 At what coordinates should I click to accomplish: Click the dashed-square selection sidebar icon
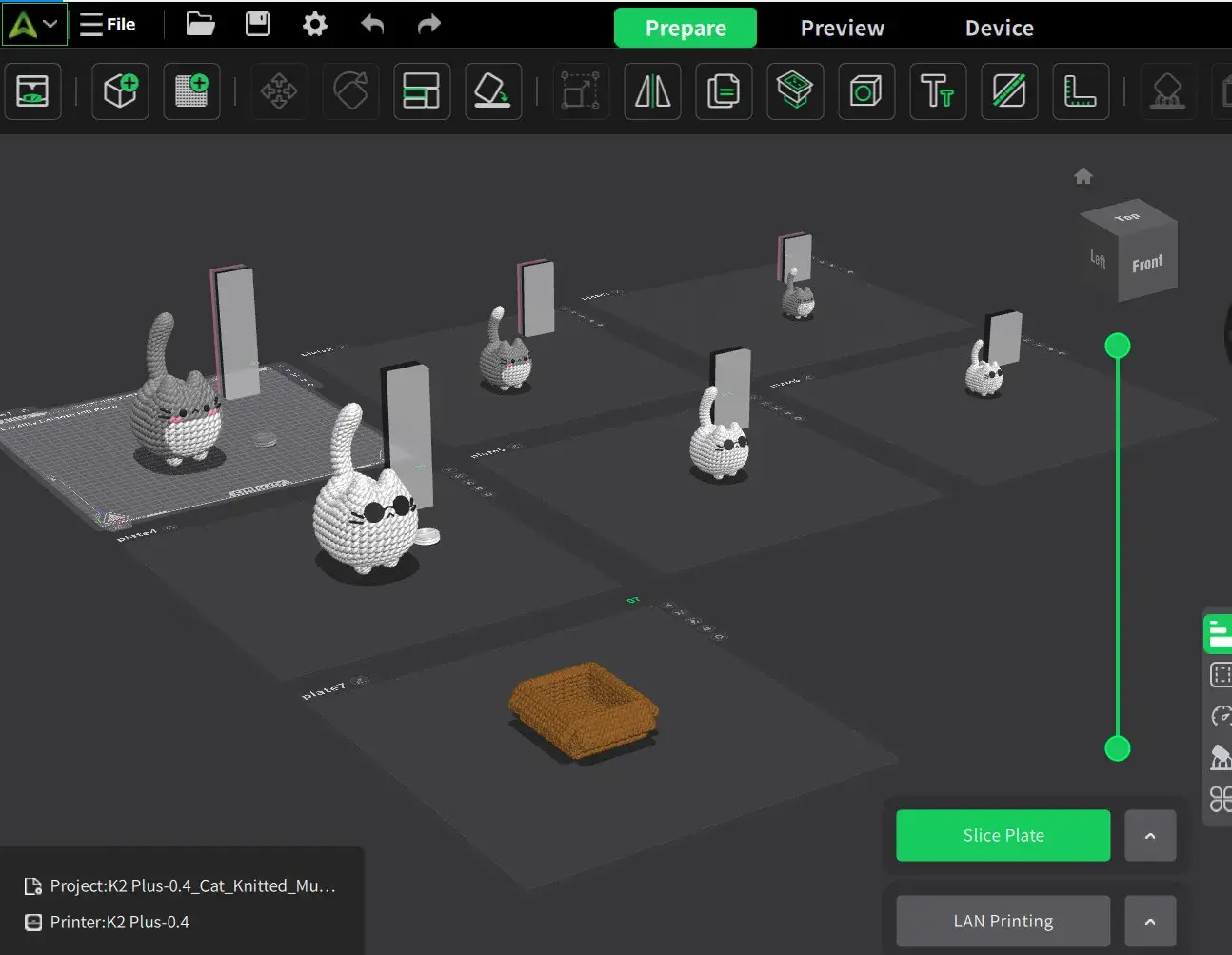coord(1221,675)
